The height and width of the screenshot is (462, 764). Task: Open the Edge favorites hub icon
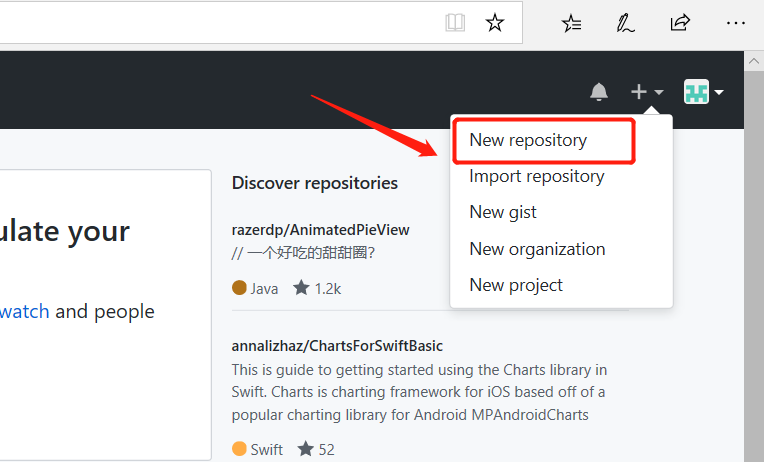571,22
